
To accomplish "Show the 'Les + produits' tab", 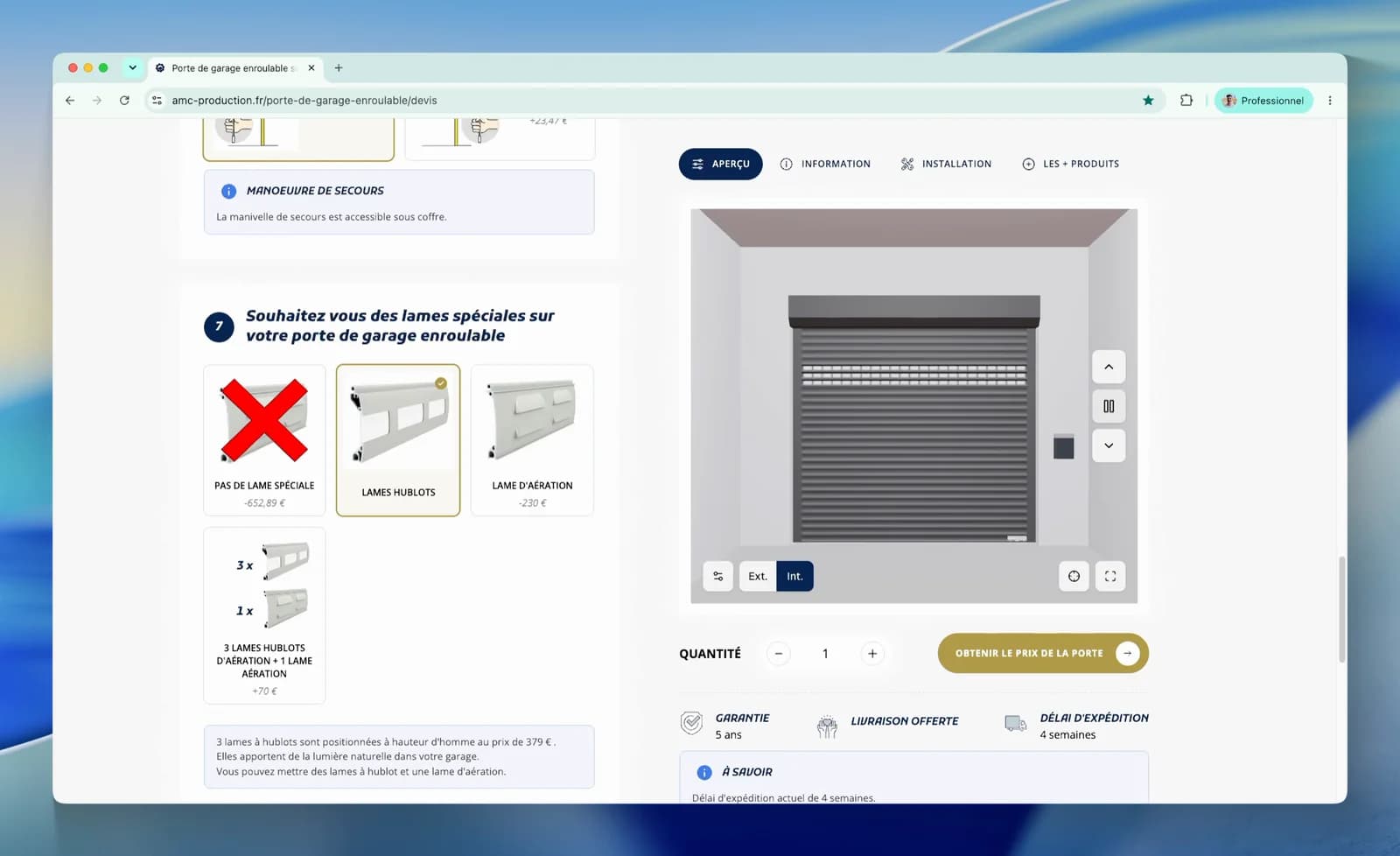I will pos(1071,164).
